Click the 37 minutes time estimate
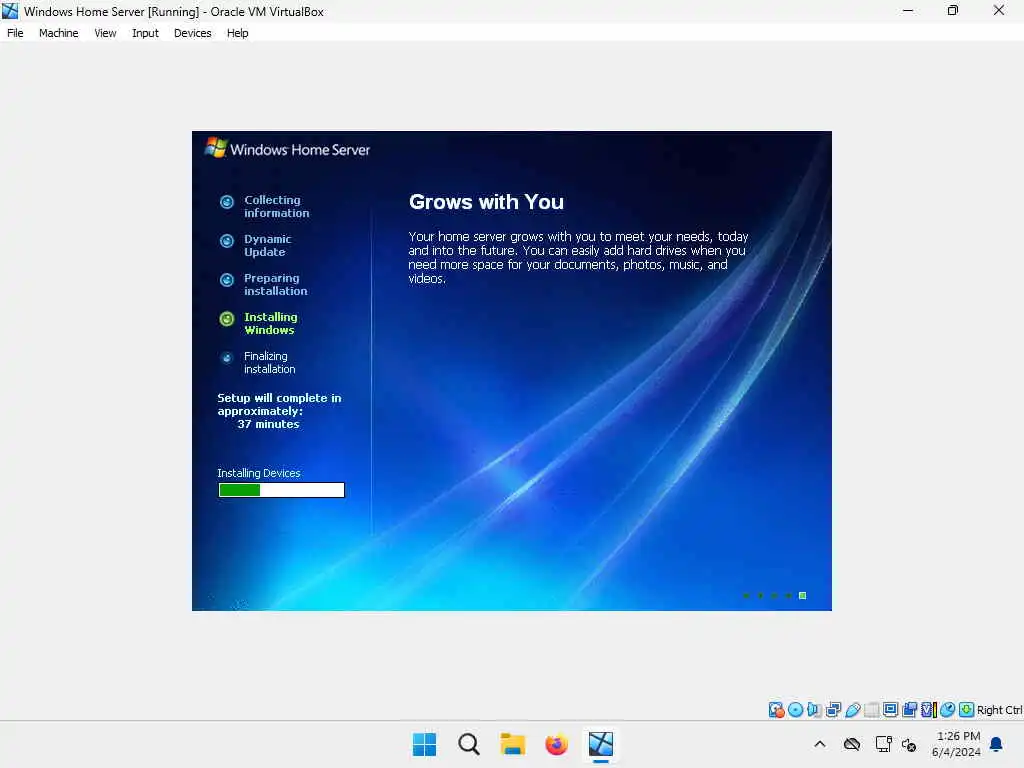The width and height of the screenshot is (1024, 768). point(268,424)
